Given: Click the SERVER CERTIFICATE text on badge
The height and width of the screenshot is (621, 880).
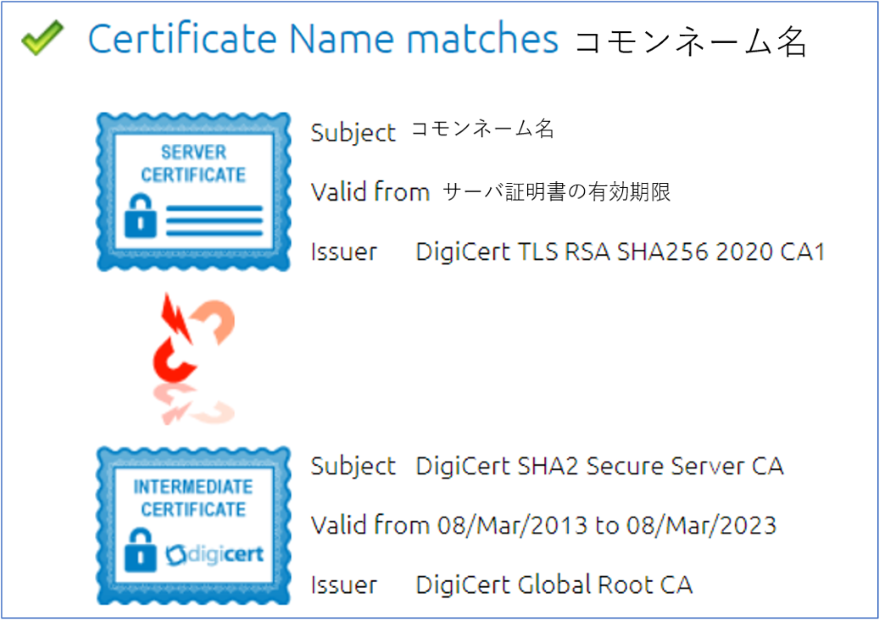Looking at the screenshot, I should pyautogui.click(x=194, y=163).
